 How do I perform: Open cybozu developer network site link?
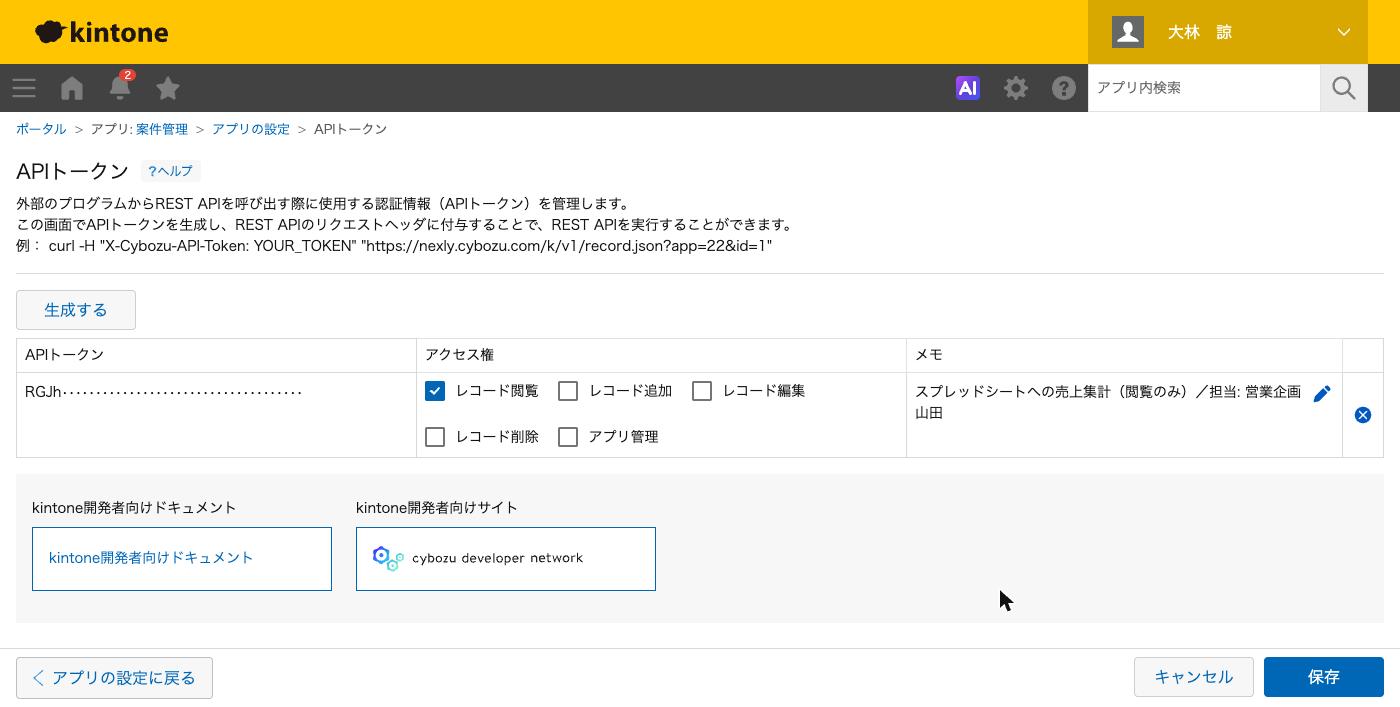point(506,559)
